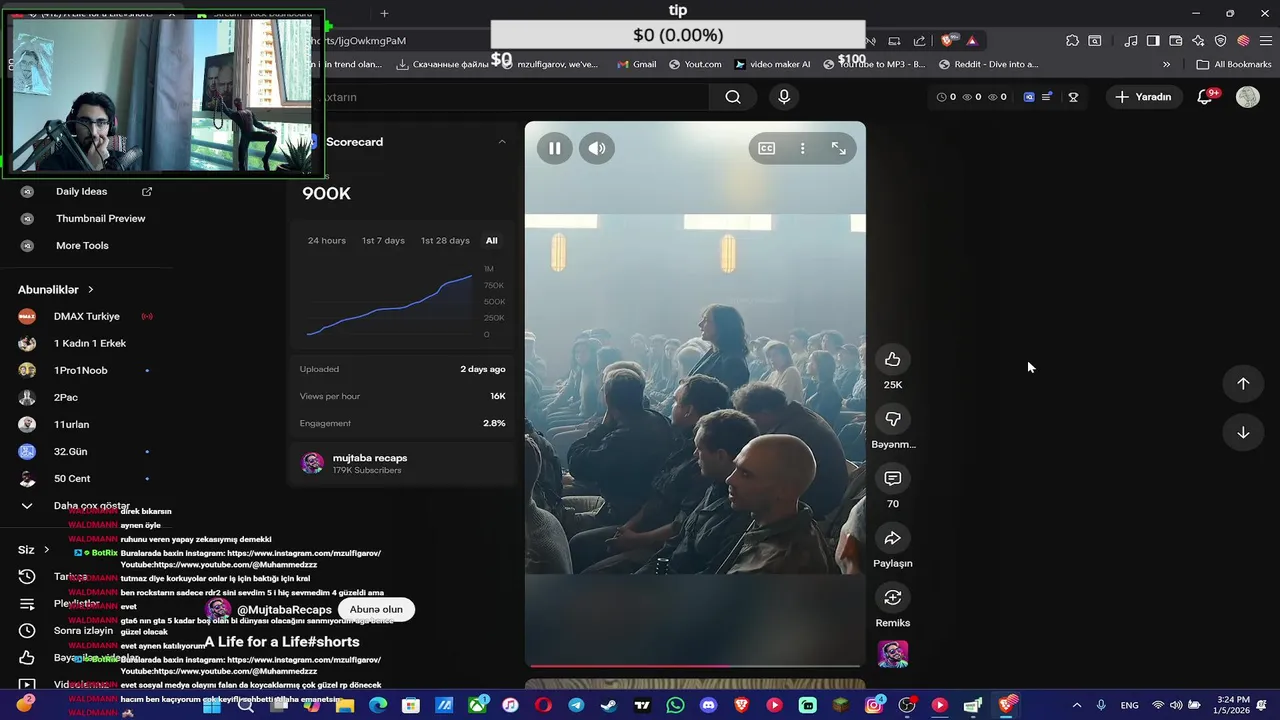
Task: Dislike the Short with thumbs-down icon
Action: [893, 419]
